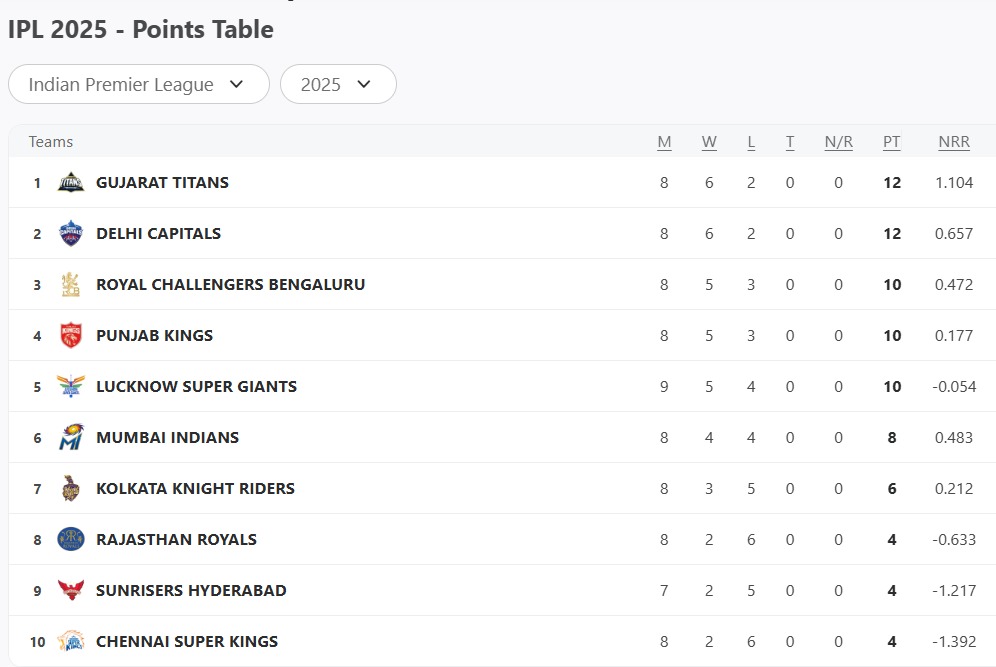Select Gujarat Titans NRR value 1.104
996x667 pixels.
pyautogui.click(x=954, y=182)
